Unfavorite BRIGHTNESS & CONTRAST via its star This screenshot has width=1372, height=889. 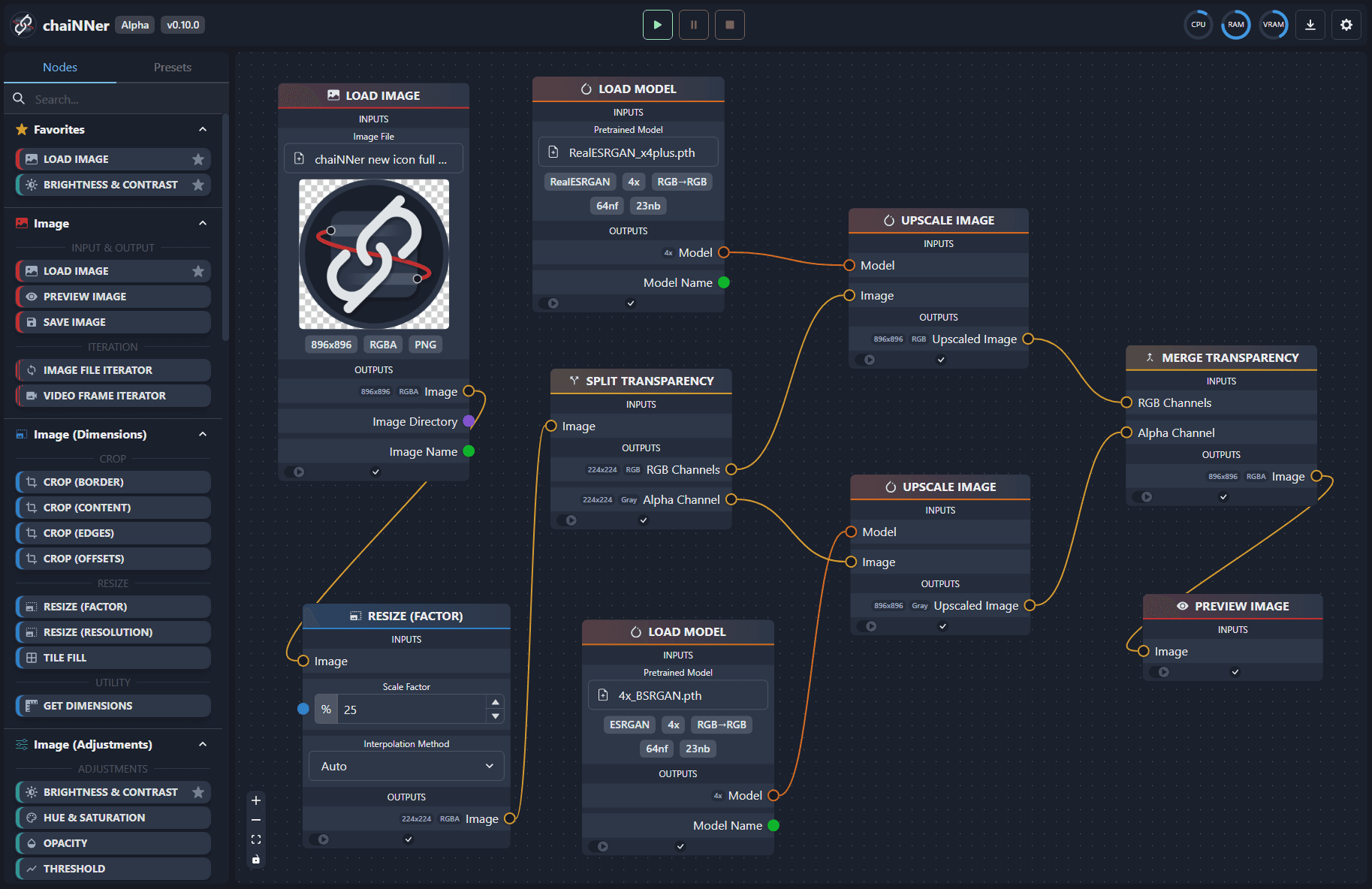point(198,184)
